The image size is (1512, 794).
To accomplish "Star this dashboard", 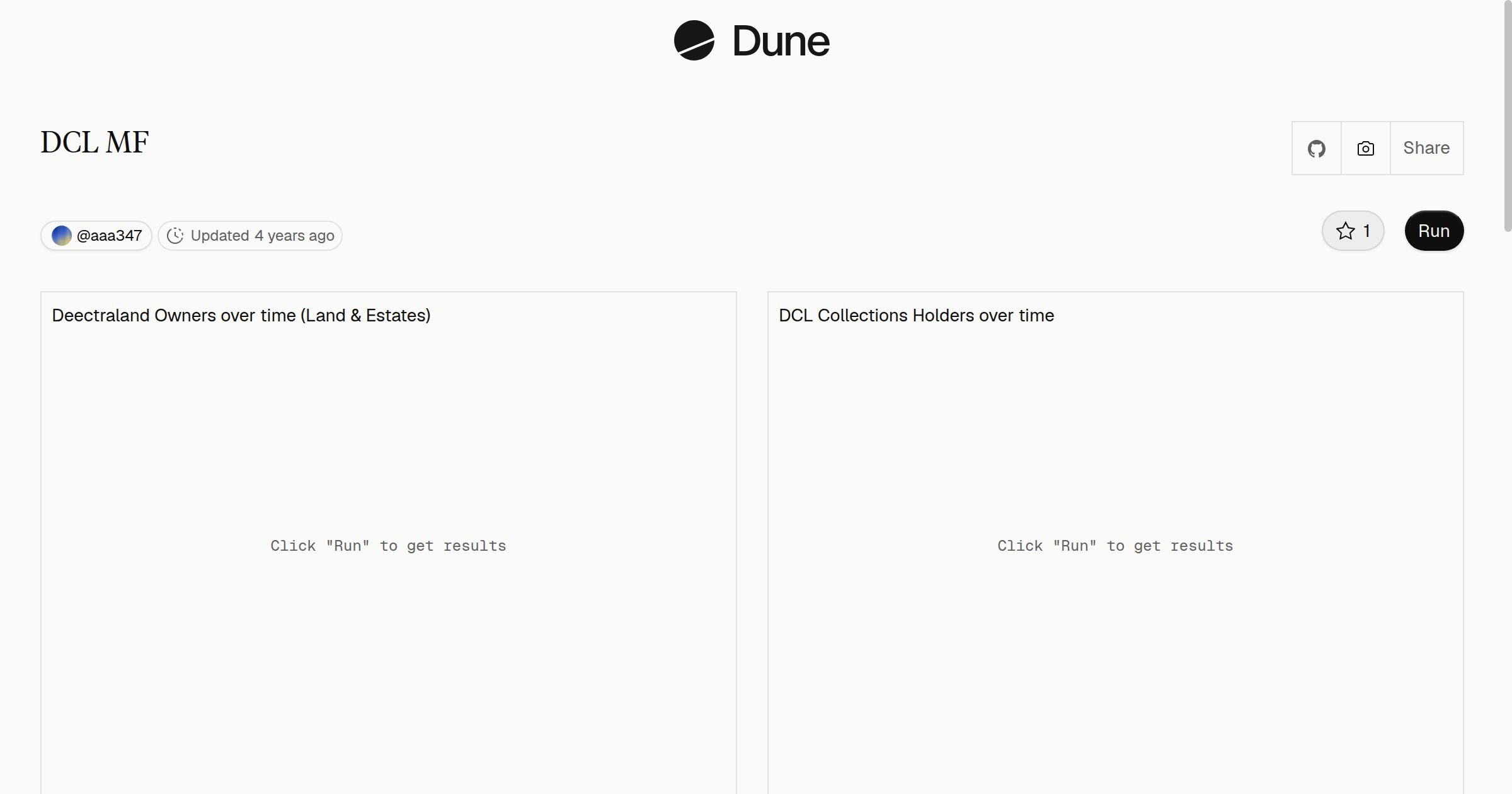I will 1353,231.
